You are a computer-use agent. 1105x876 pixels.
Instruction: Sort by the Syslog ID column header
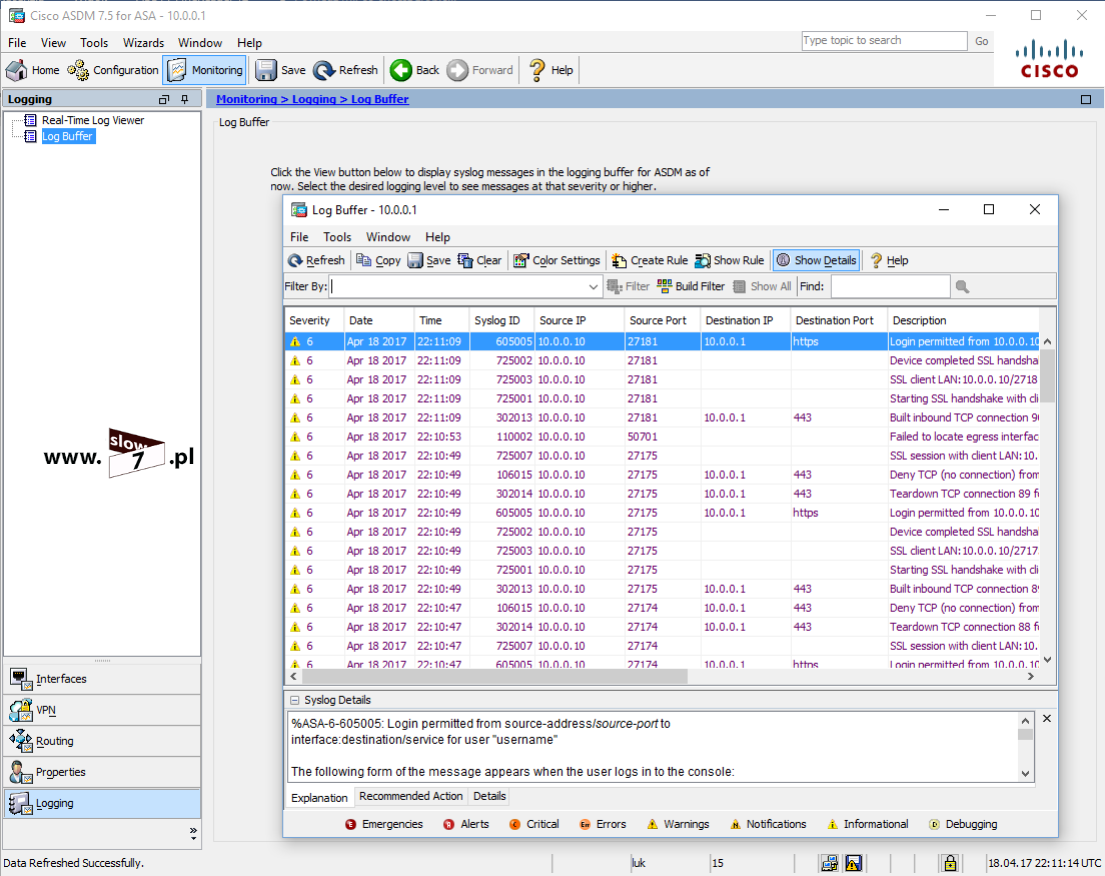pos(501,320)
